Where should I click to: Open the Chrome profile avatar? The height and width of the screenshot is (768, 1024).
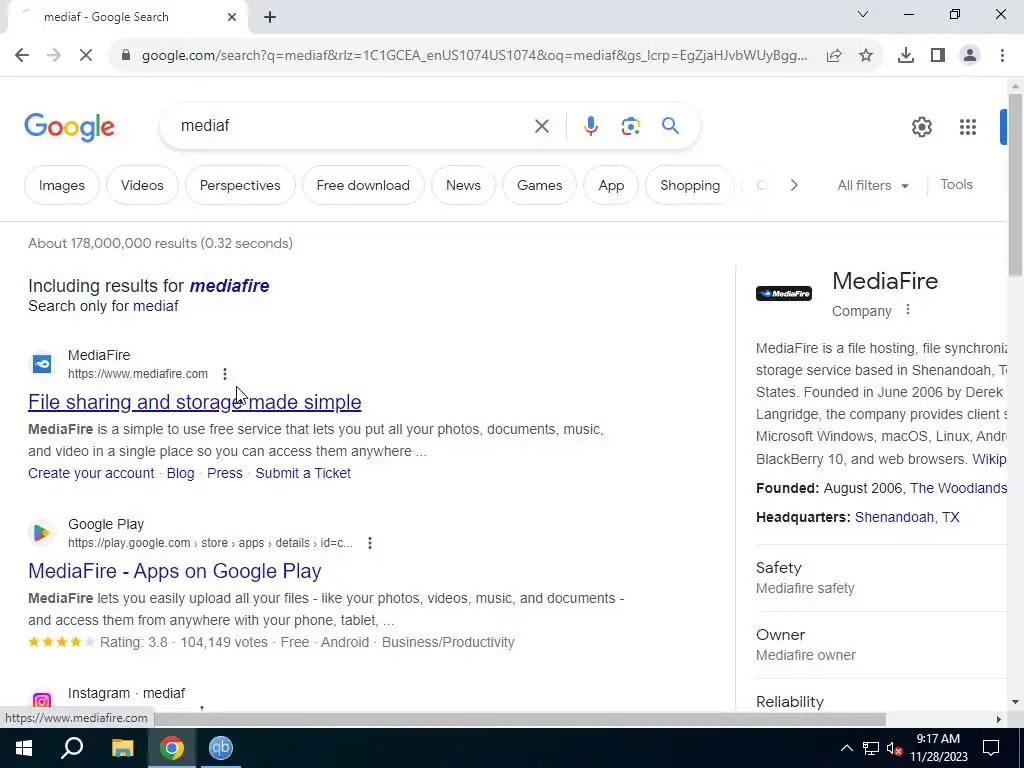pos(970,56)
